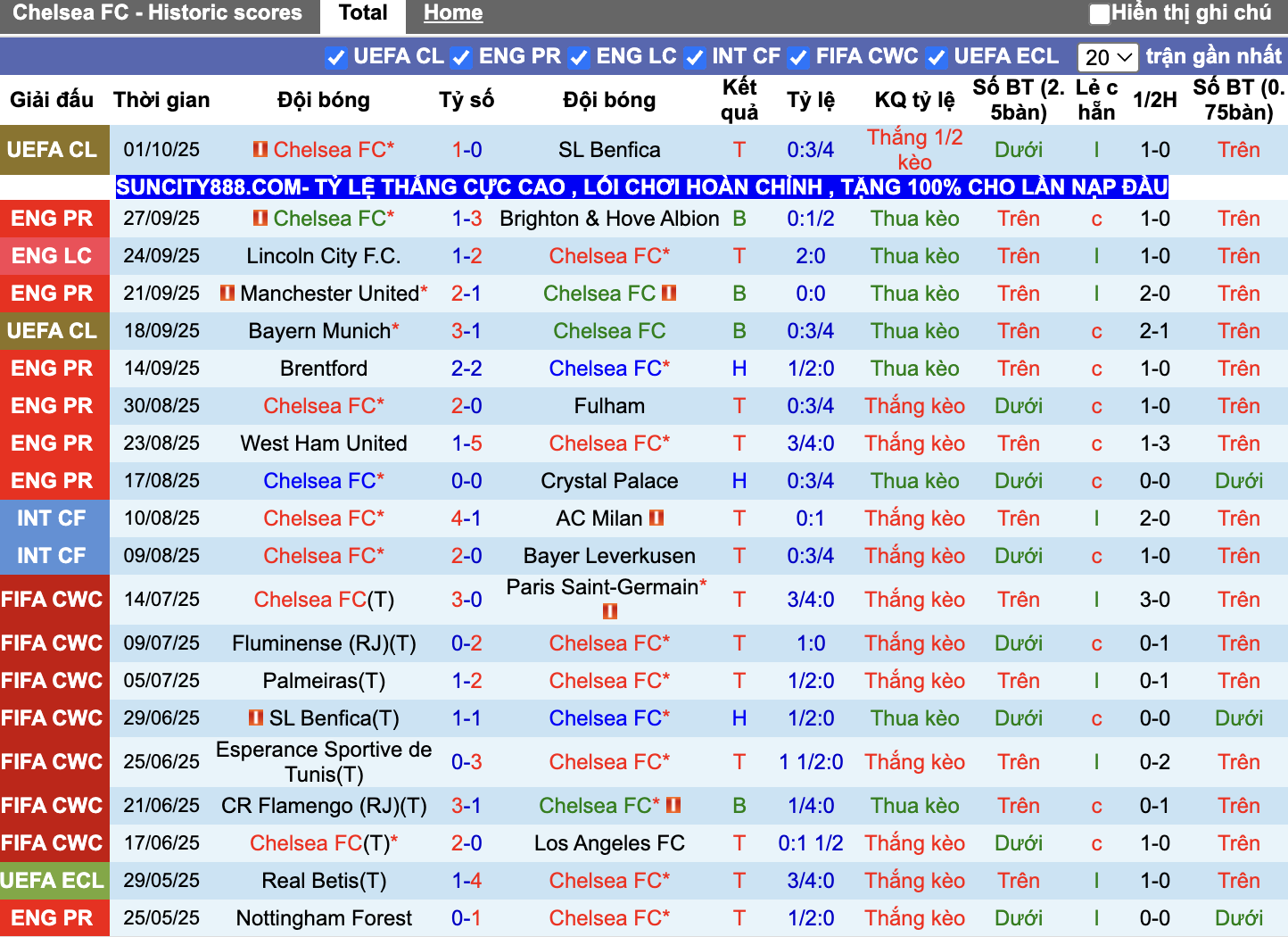Click the 'Thời gian' column header
Screen dimensions: 1288x937
[161, 100]
